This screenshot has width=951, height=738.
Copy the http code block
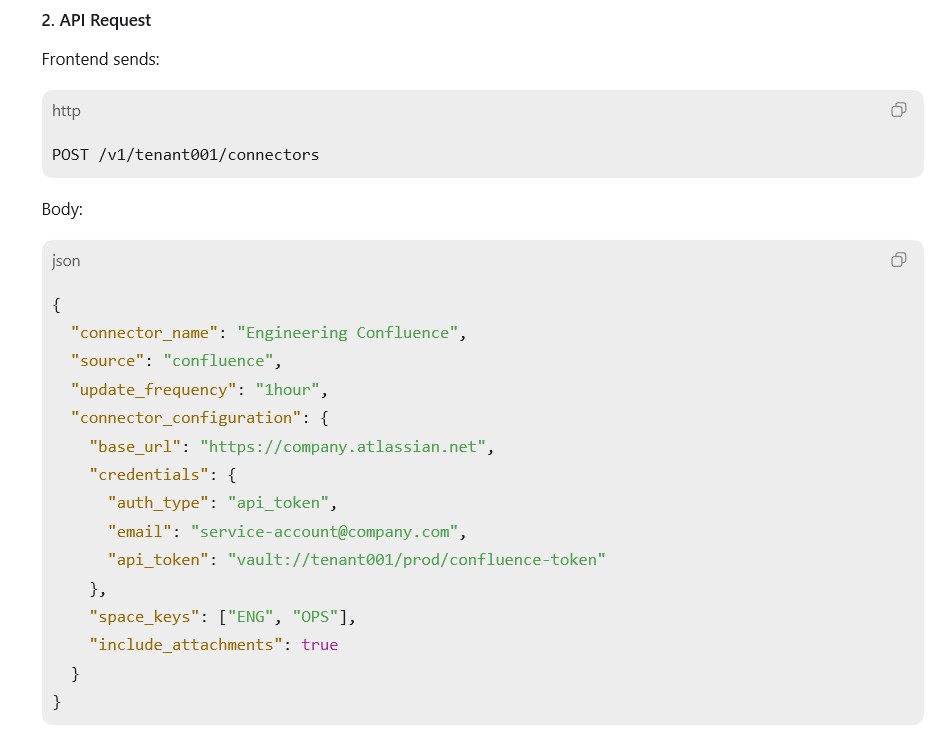pyautogui.click(x=898, y=110)
